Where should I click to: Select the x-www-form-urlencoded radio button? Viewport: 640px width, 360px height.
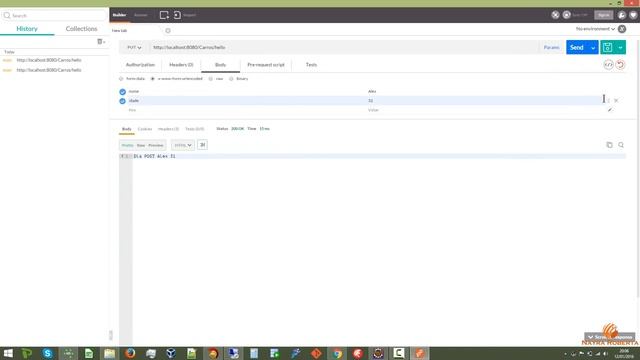(153, 79)
